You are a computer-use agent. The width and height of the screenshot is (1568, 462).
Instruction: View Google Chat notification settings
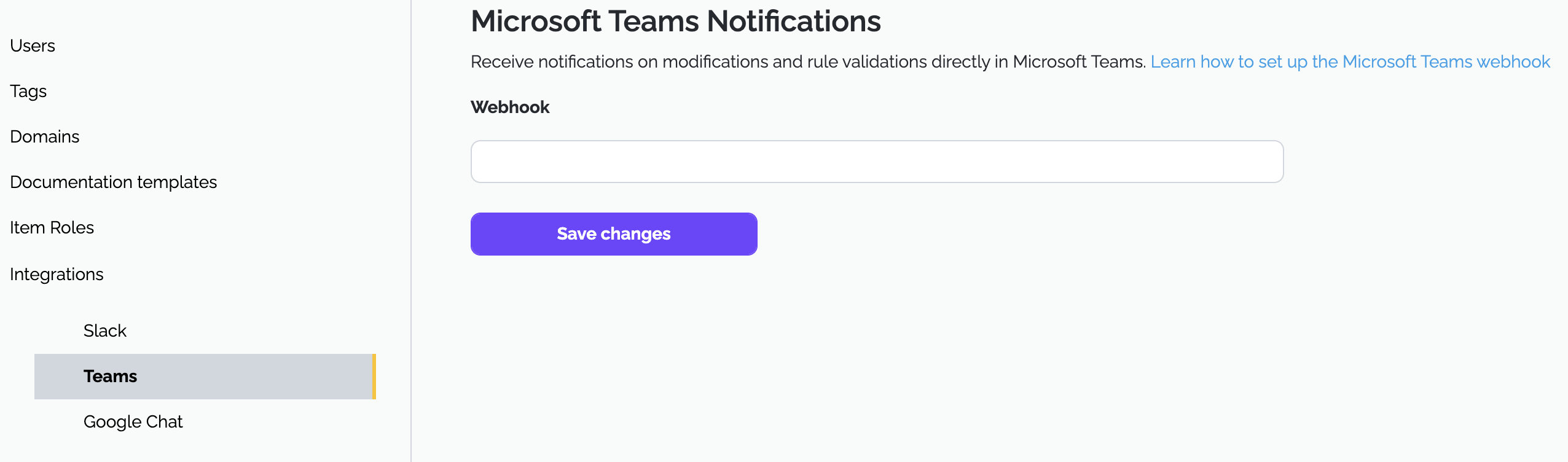click(x=133, y=421)
